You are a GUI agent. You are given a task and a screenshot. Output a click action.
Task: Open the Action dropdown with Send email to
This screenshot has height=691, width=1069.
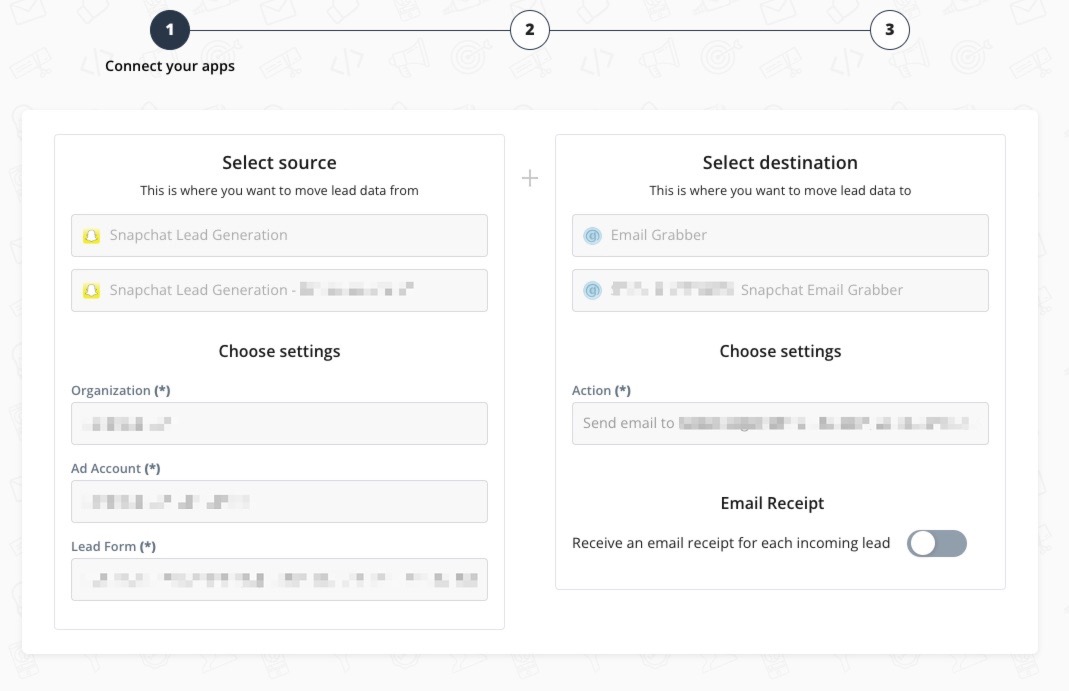coord(780,424)
